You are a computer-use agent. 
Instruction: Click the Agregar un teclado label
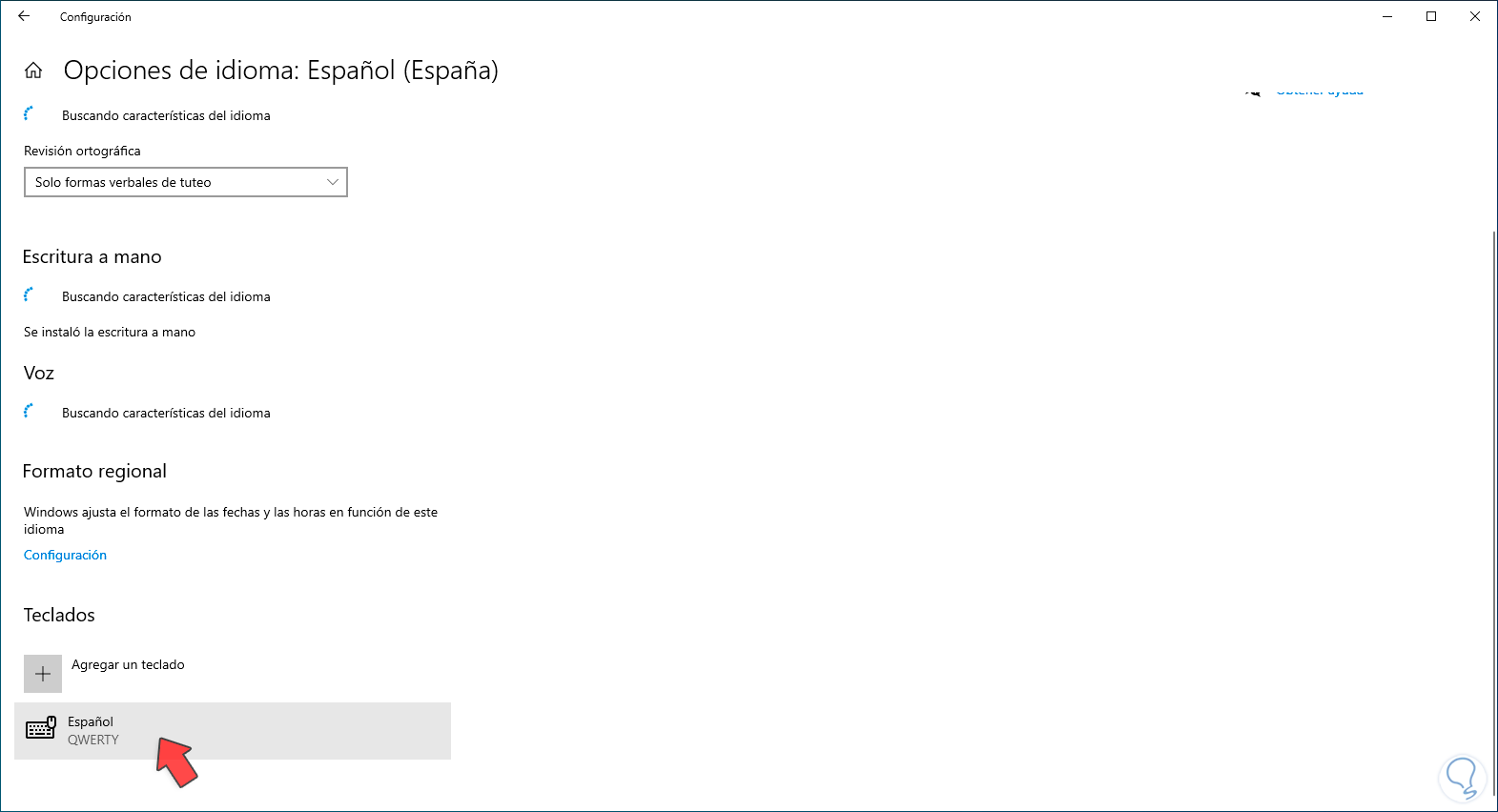click(x=128, y=664)
